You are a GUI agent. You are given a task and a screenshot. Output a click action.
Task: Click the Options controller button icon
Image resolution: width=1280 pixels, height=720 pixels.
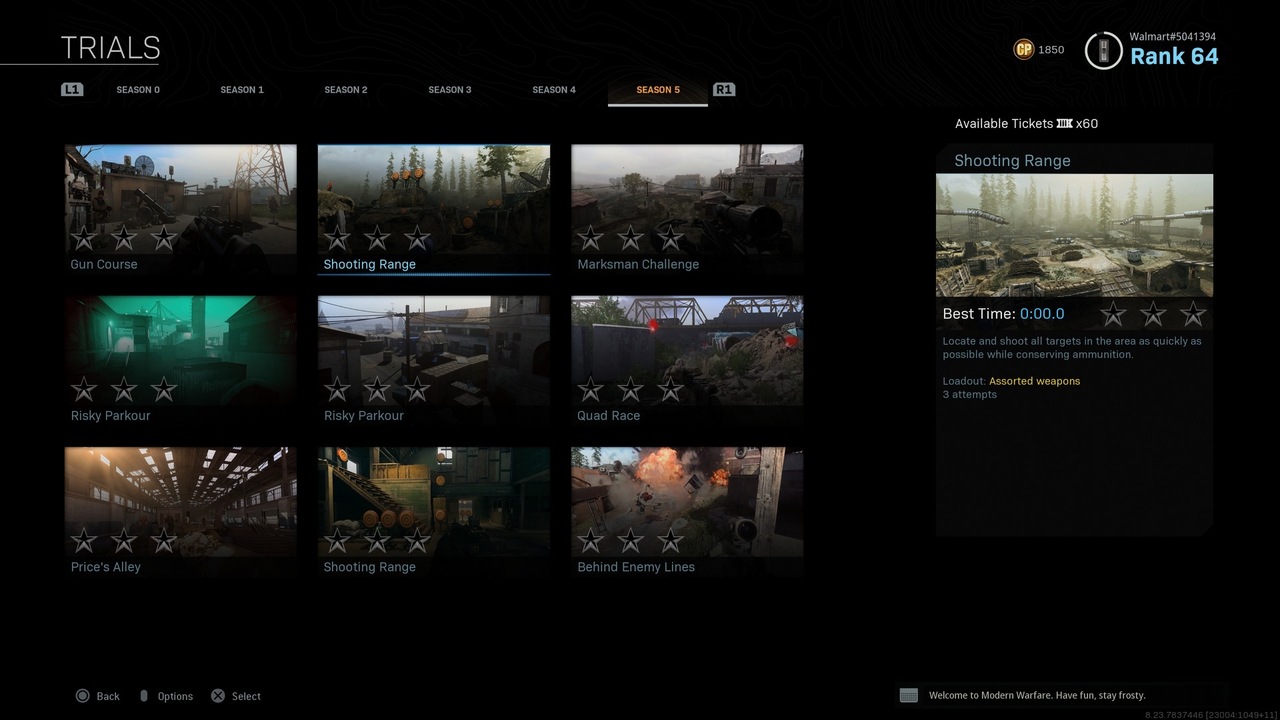(143, 696)
